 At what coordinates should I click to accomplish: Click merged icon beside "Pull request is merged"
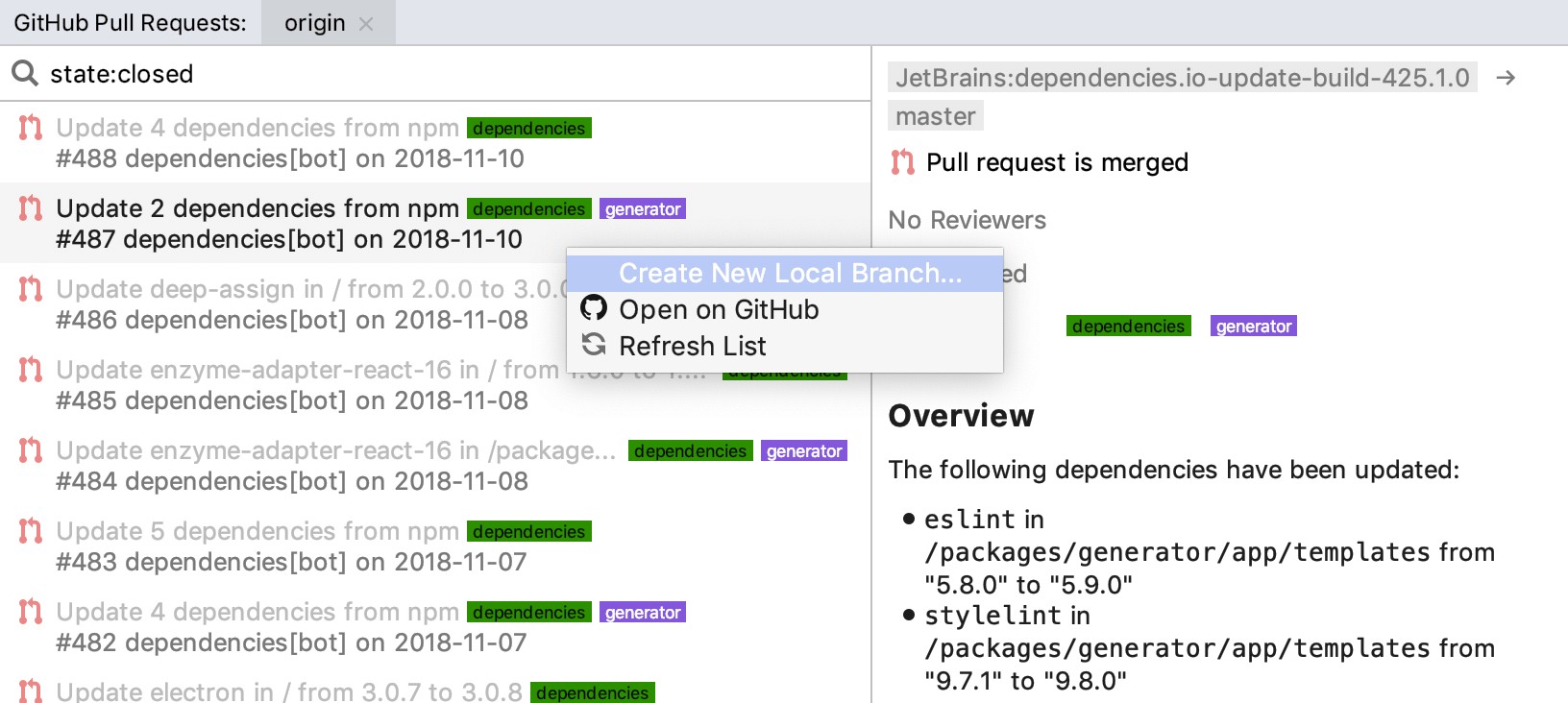click(902, 162)
